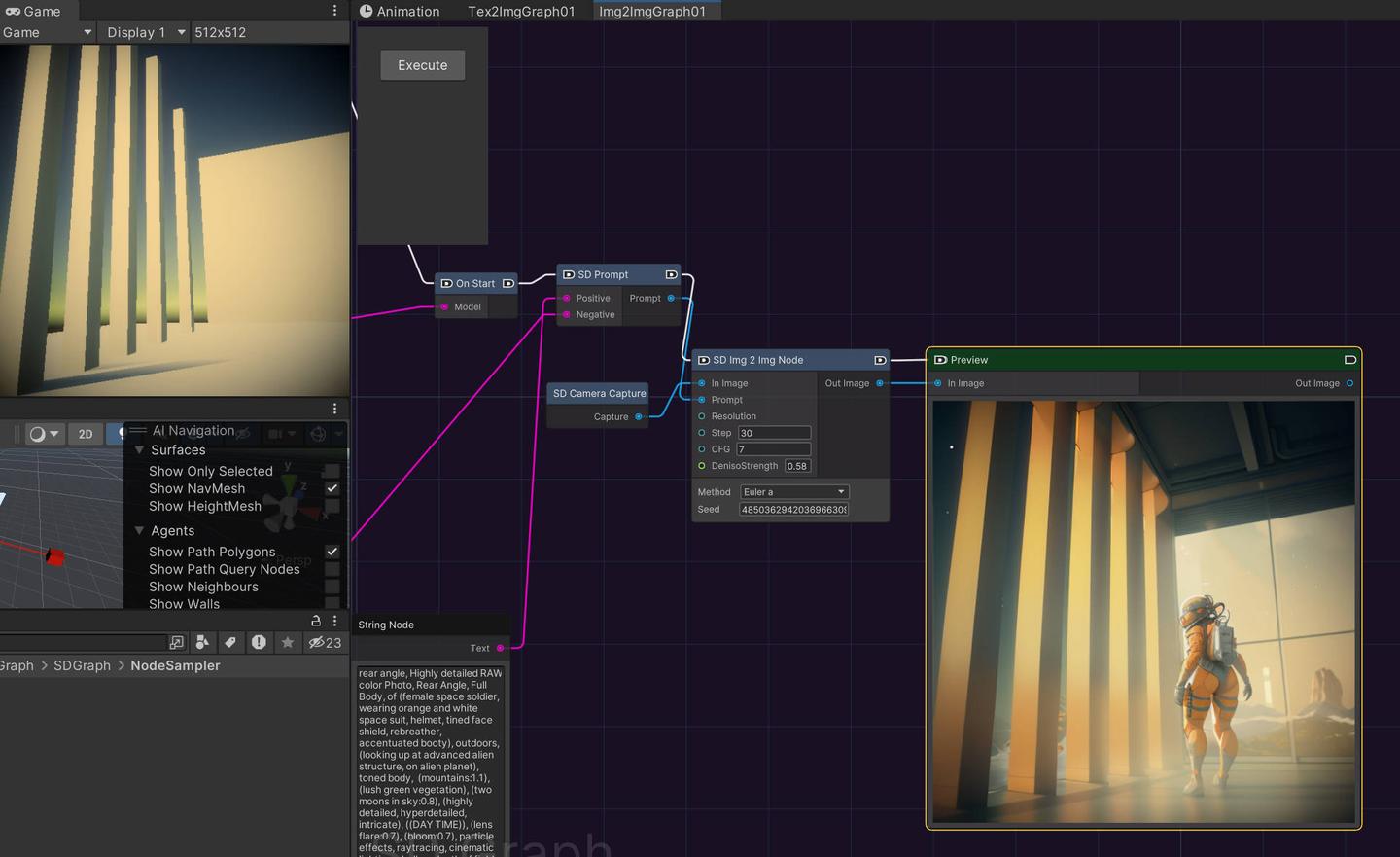1400x857 pixels.
Task: Enable the Show HeightMesh checkbox
Action: (x=332, y=506)
